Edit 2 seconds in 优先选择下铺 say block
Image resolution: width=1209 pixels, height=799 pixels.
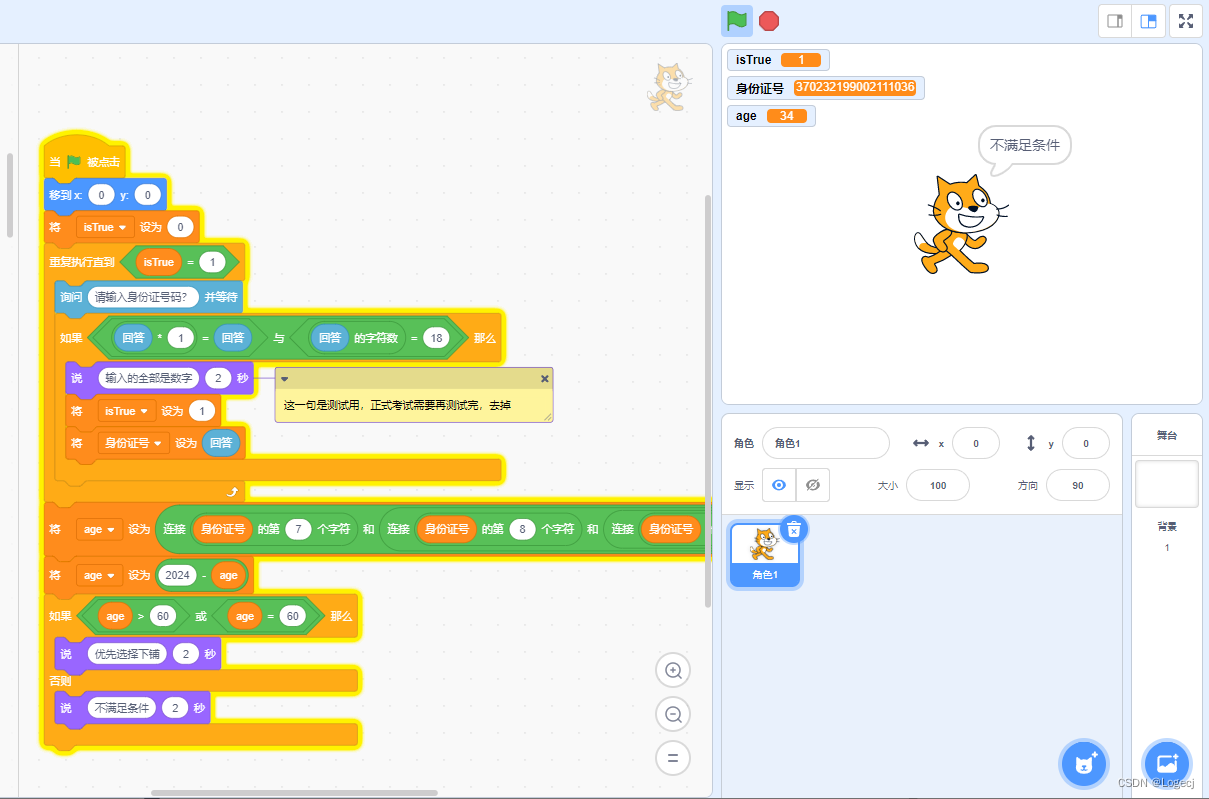tap(186, 654)
